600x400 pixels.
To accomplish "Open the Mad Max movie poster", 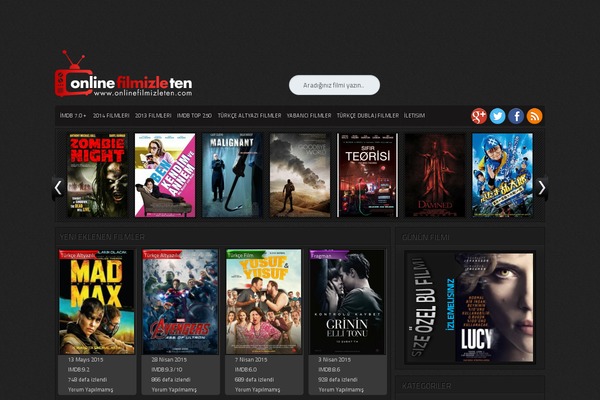I will (x=97, y=302).
